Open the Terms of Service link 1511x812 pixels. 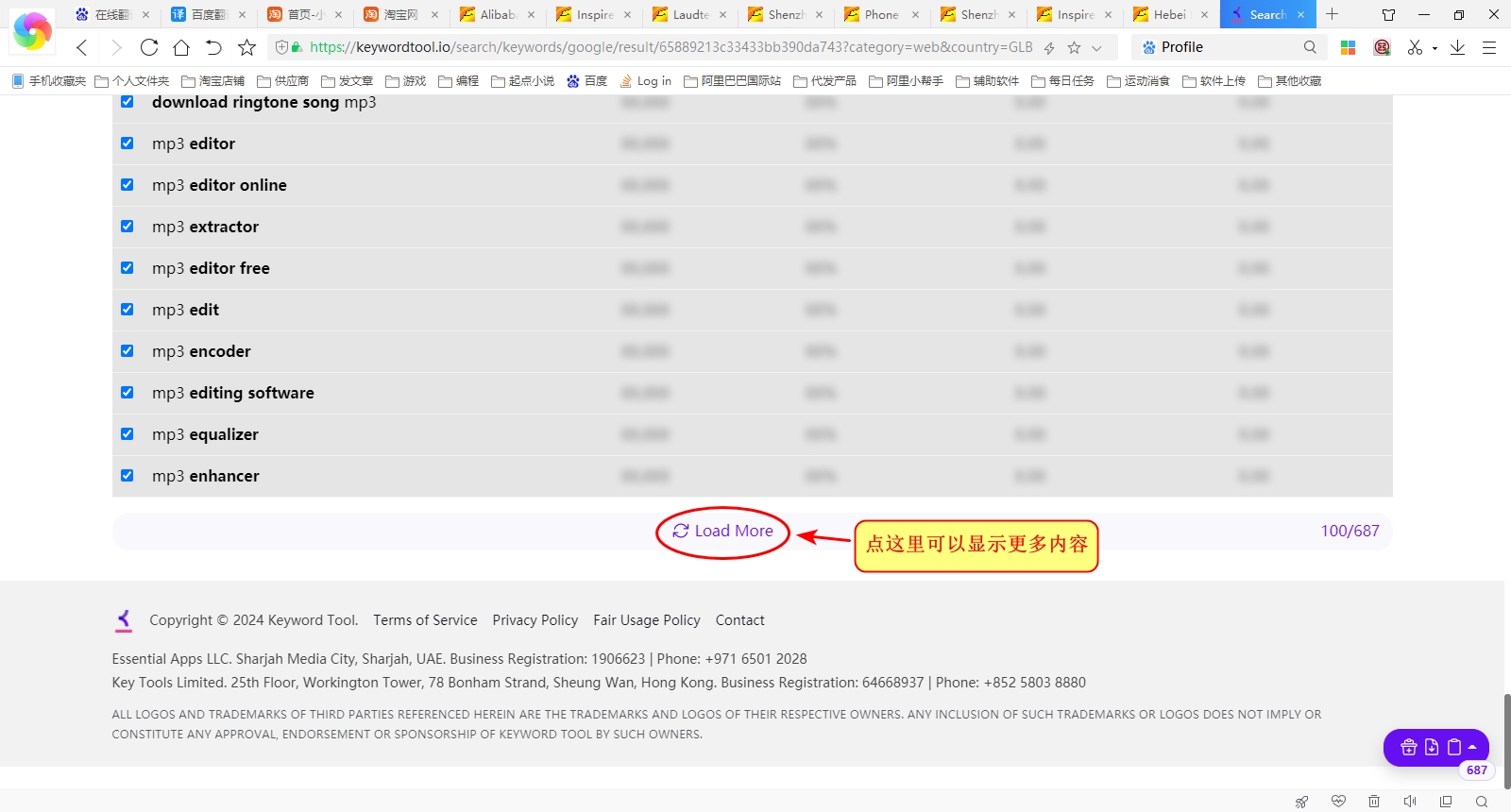click(x=425, y=620)
